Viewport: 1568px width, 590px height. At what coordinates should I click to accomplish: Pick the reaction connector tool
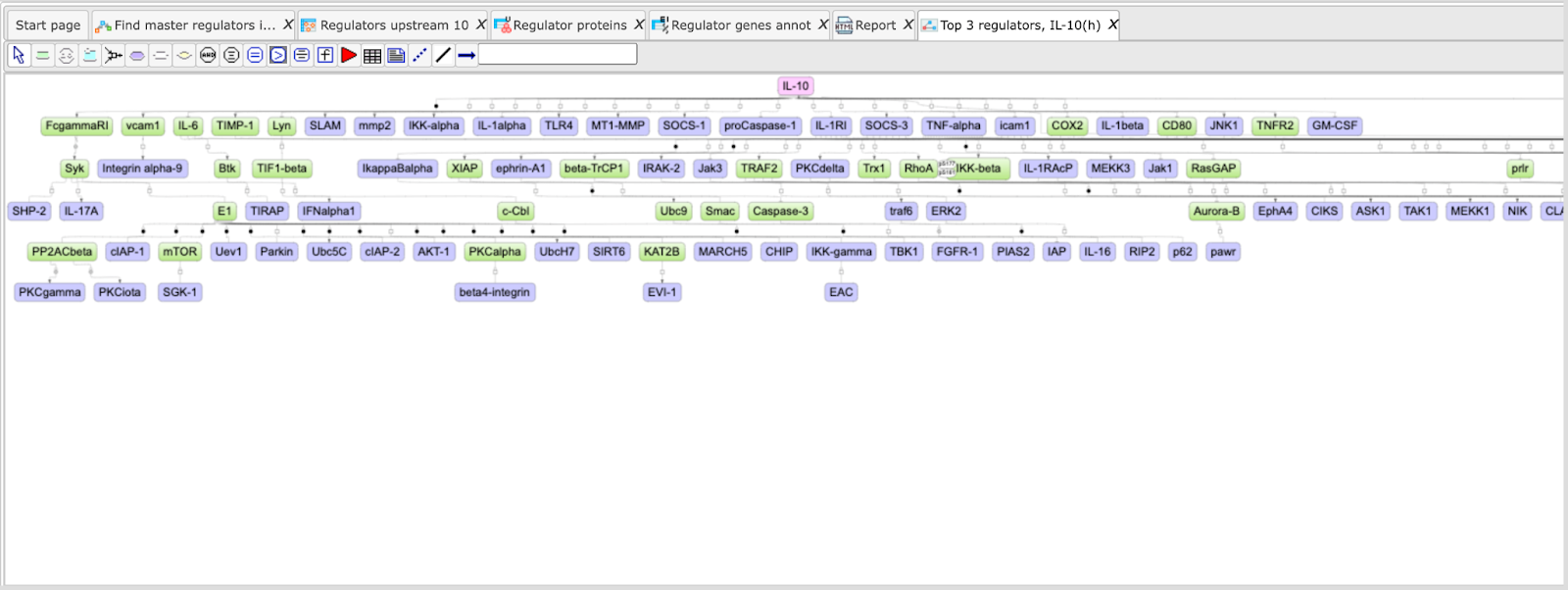[114, 56]
